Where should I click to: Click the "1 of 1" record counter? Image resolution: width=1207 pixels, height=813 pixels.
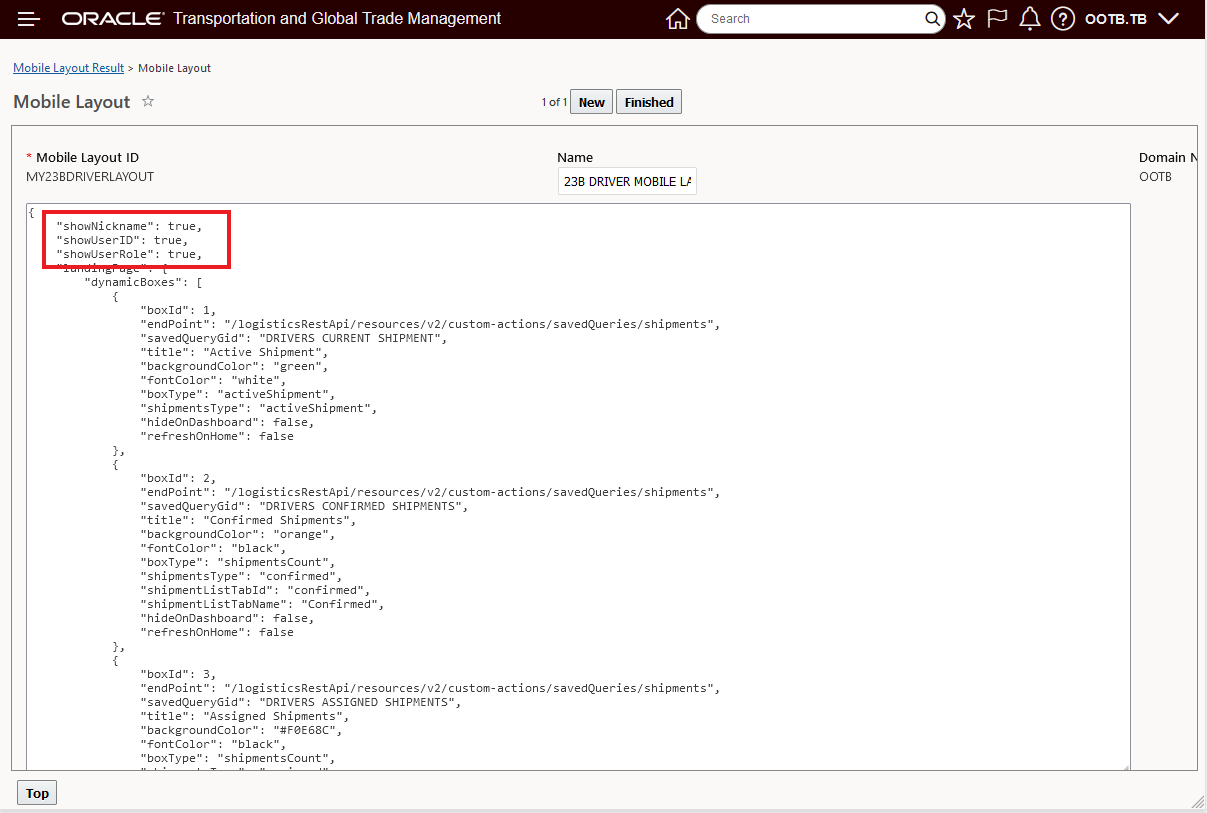554,102
